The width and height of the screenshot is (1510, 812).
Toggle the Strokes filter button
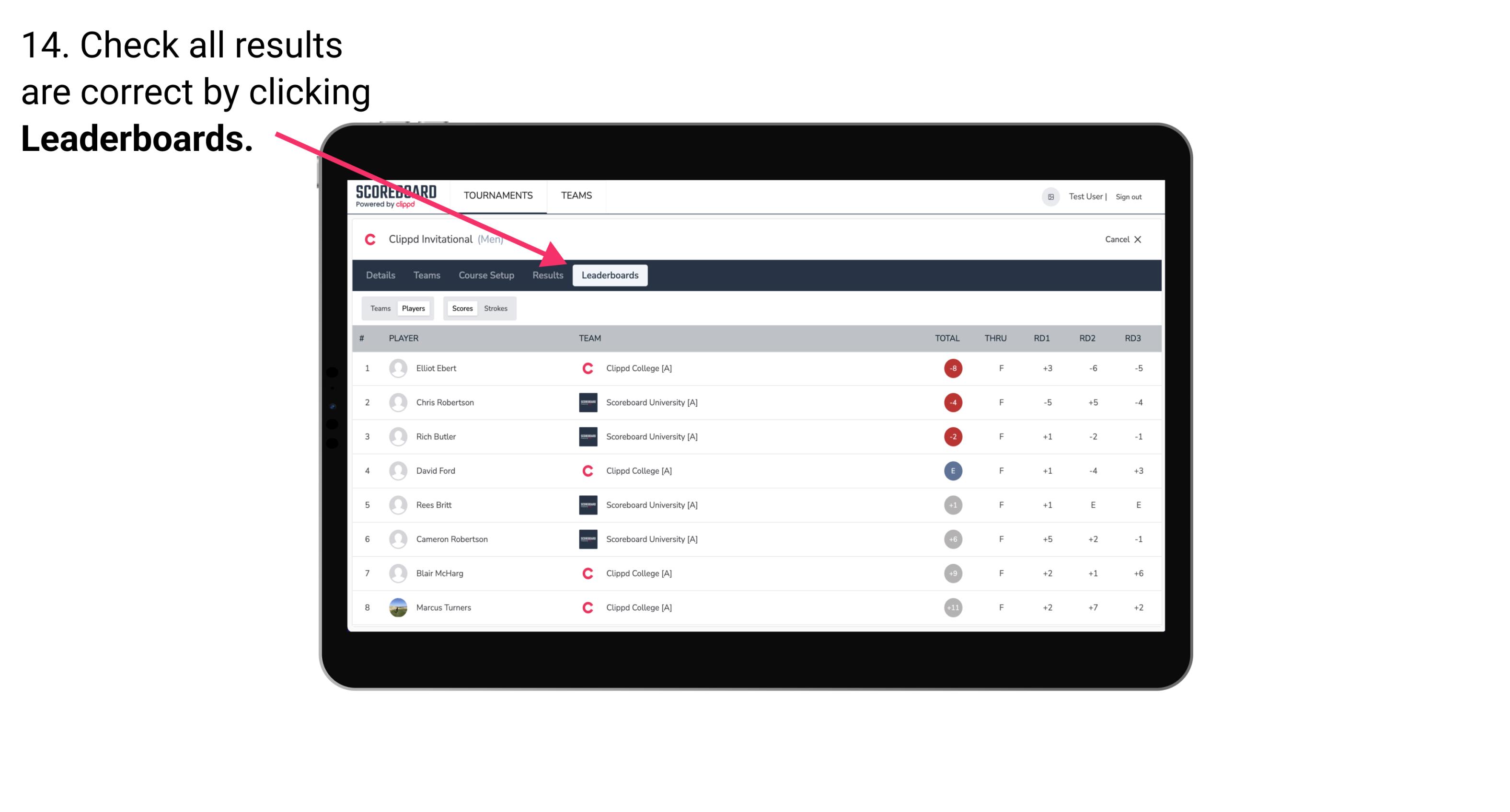[x=497, y=308]
